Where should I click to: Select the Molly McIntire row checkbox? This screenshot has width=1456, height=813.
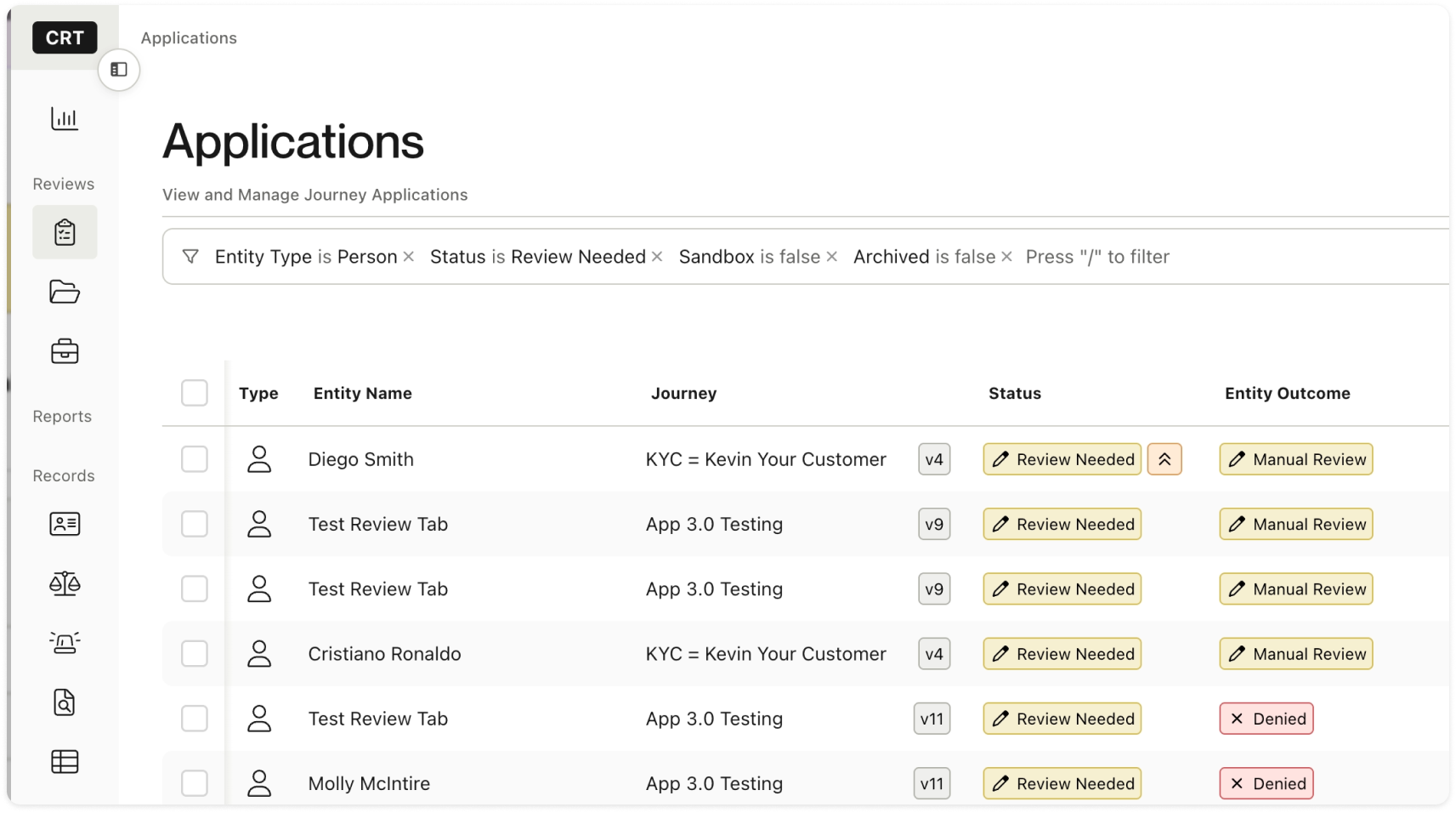[x=195, y=783]
